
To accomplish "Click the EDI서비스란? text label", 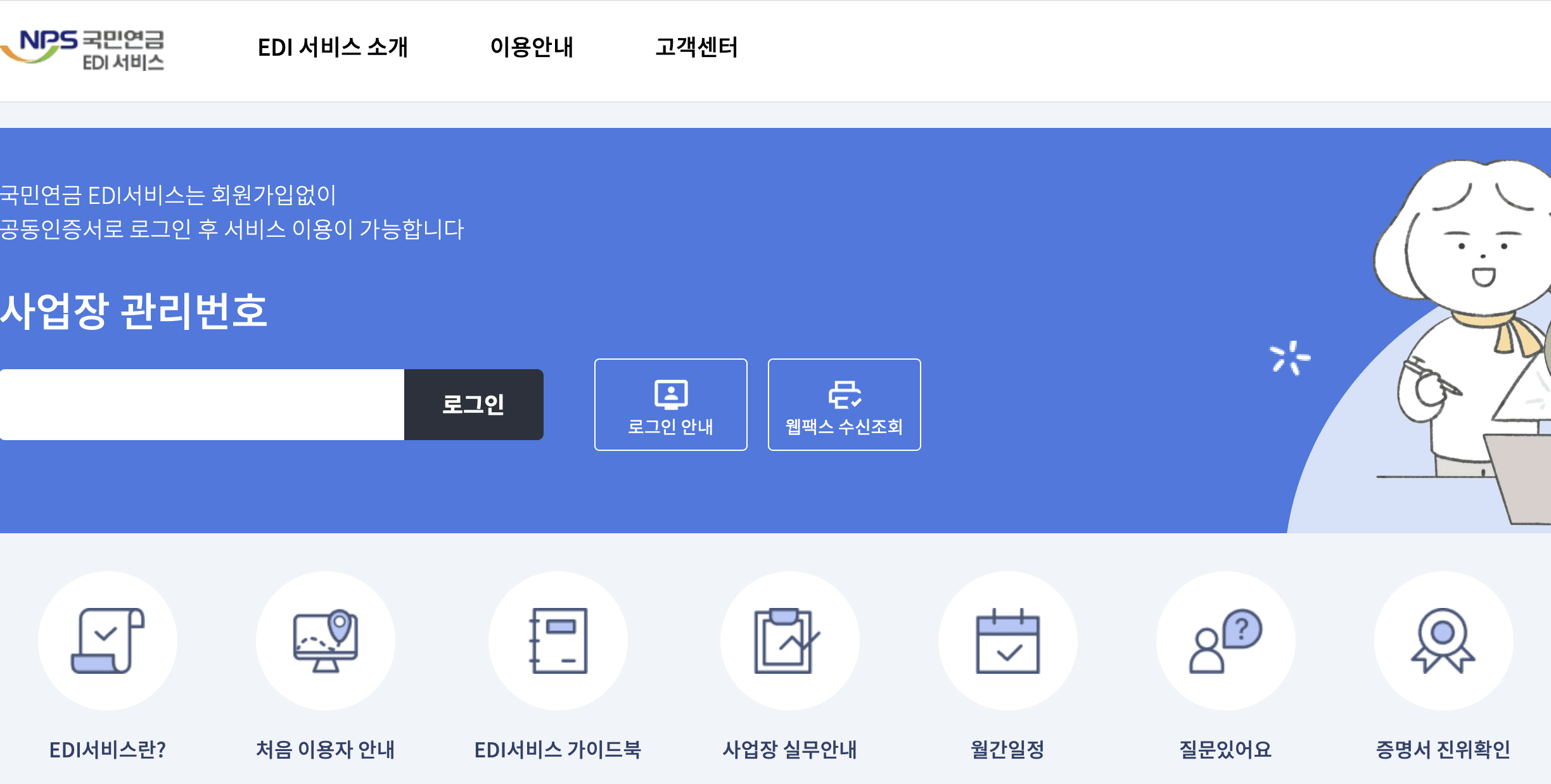I will tap(108, 750).
